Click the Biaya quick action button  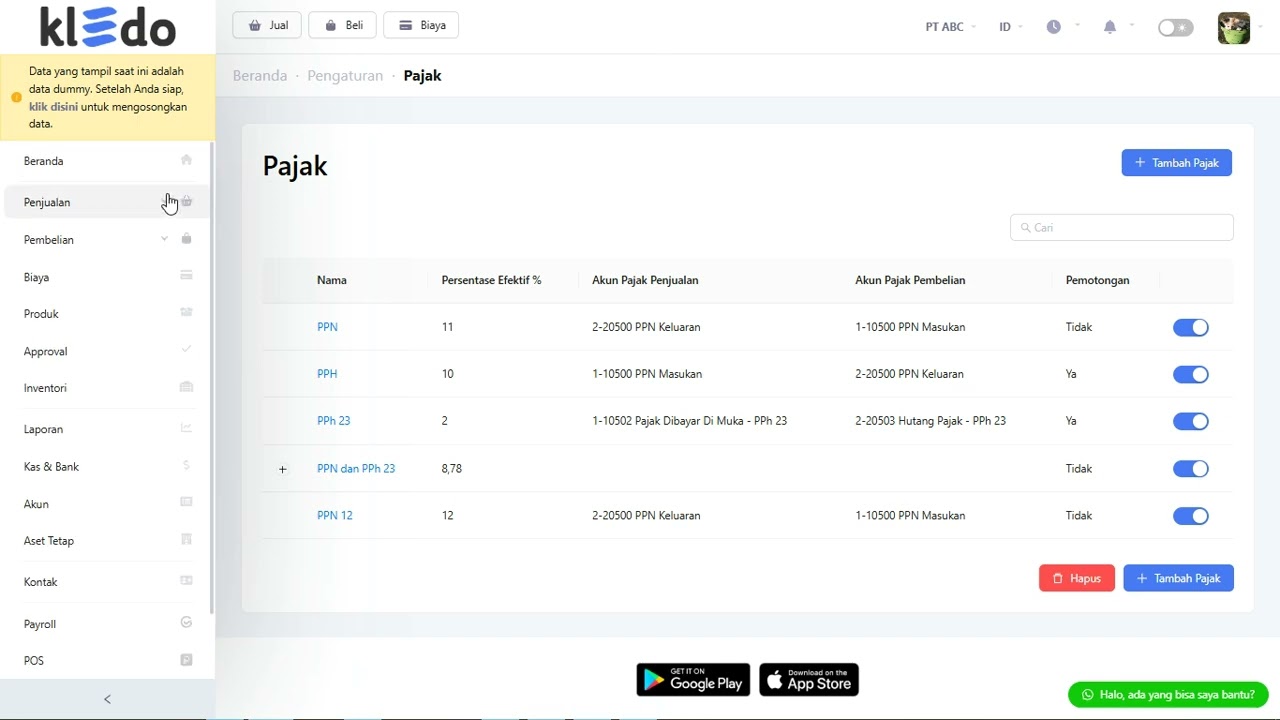[421, 25]
